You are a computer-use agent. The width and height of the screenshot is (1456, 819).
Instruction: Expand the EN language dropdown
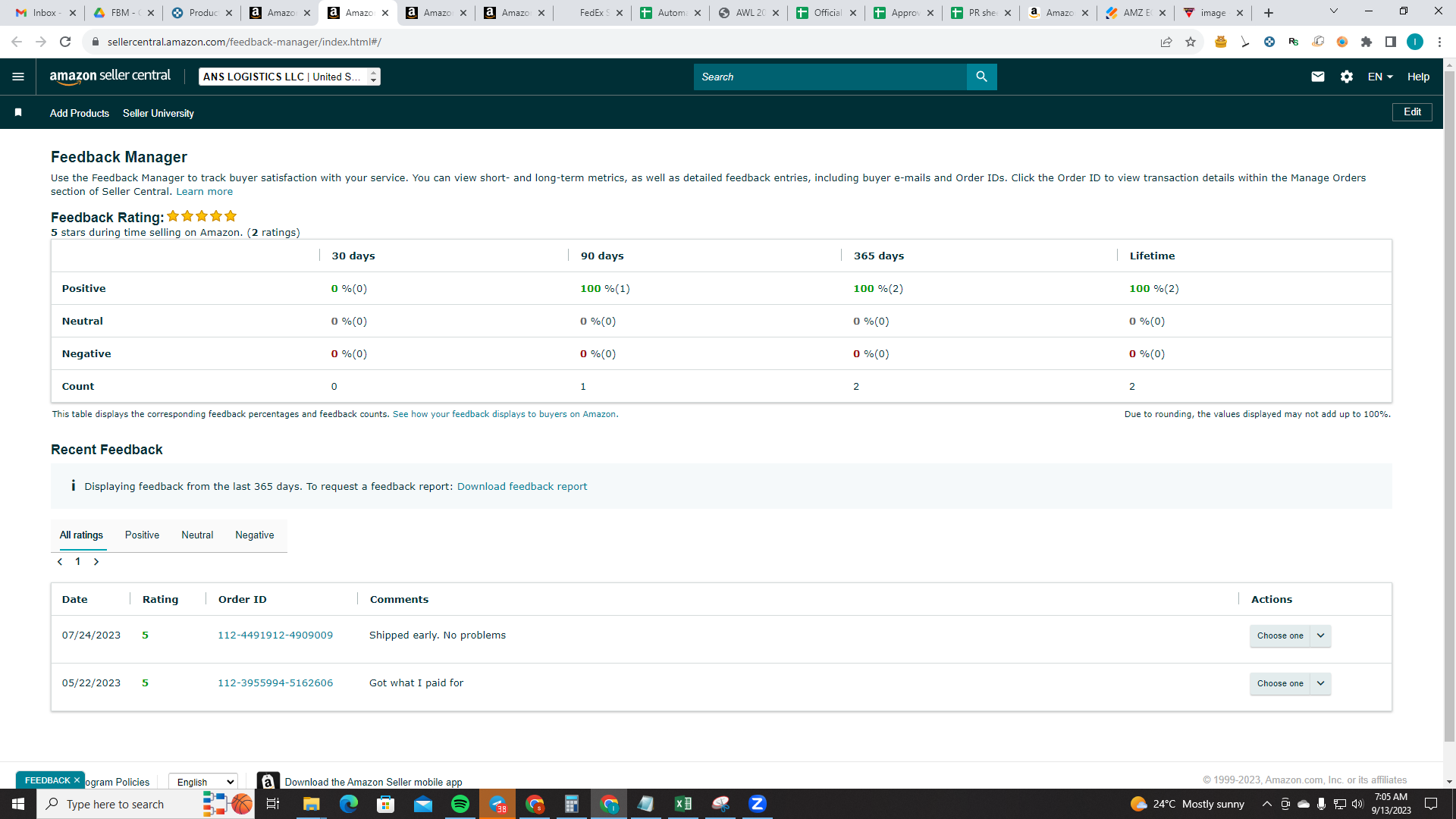[1380, 77]
